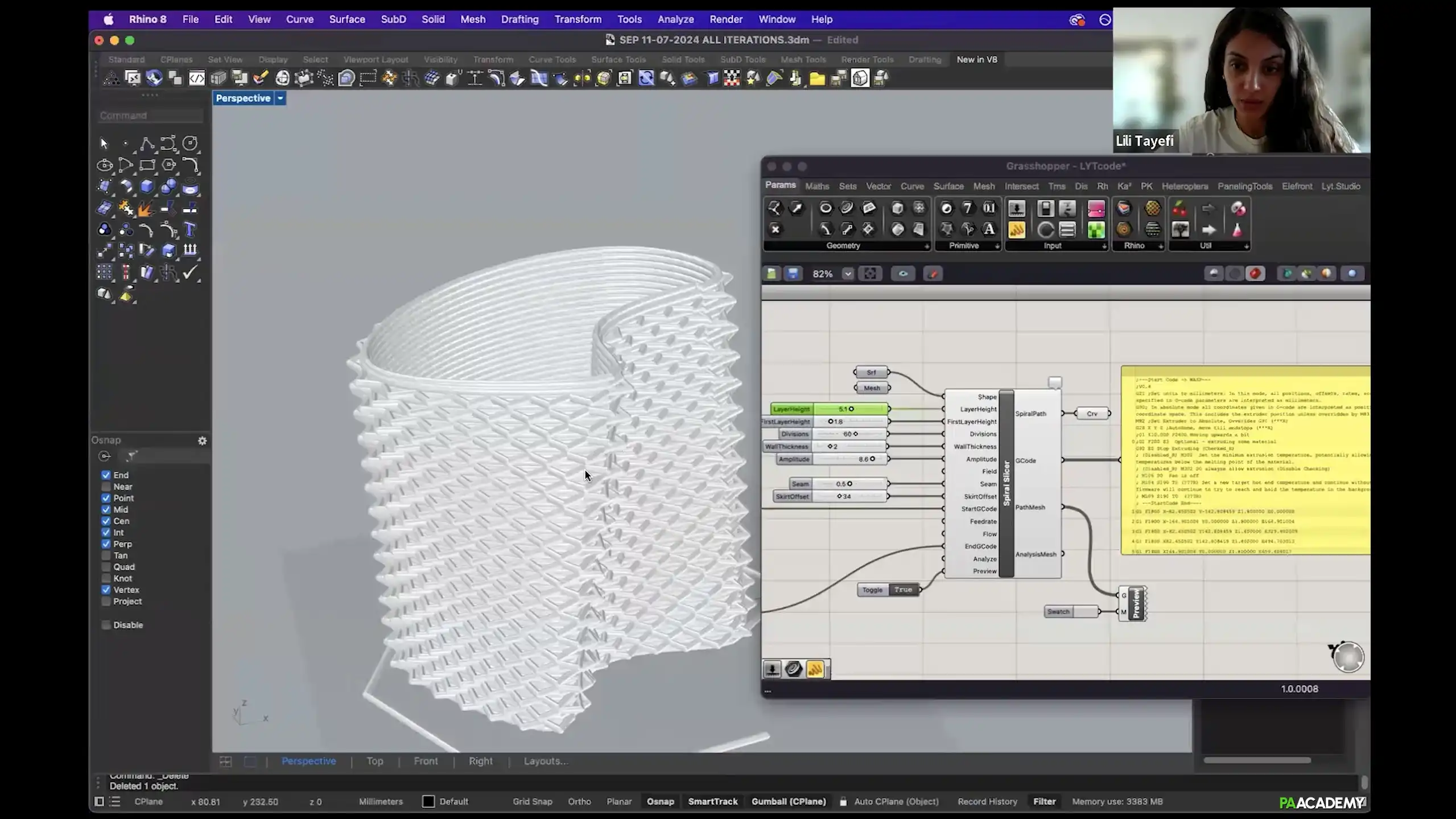This screenshot has width=1456, height=819.
Task: Click the check mark tool icon
Action: click(x=190, y=273)
